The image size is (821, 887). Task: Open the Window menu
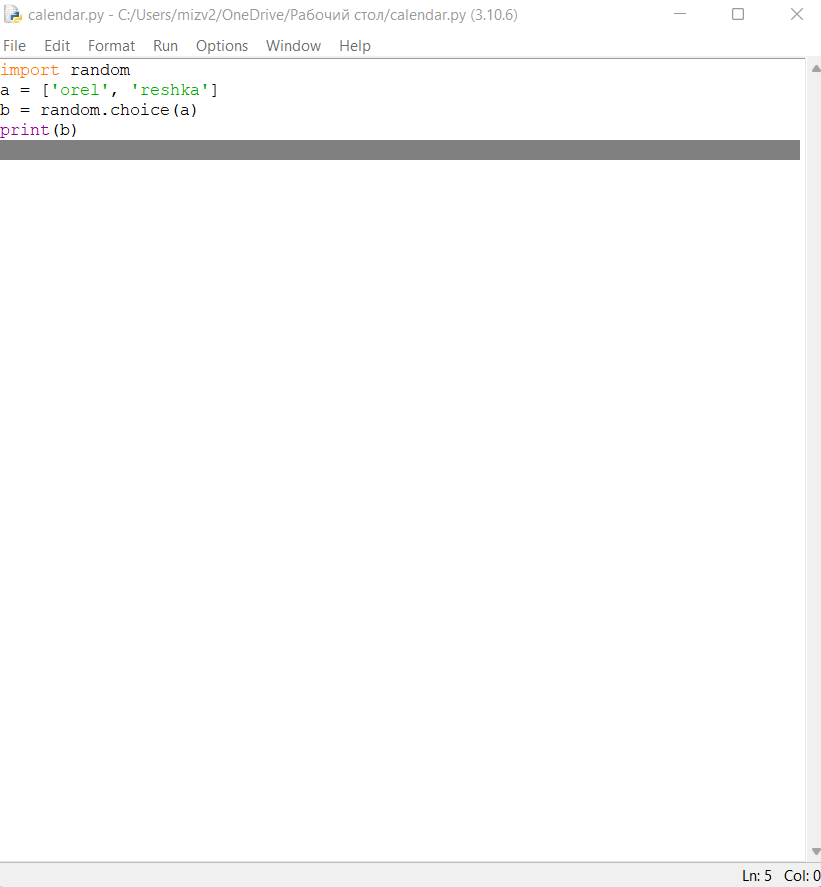click(x=293, y=46)
